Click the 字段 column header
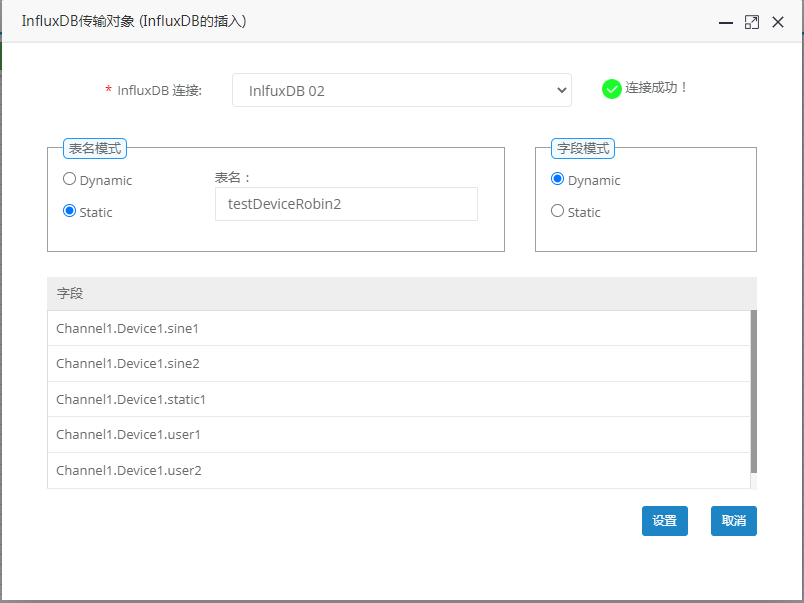The image size is (804, 603). (402, 293)
